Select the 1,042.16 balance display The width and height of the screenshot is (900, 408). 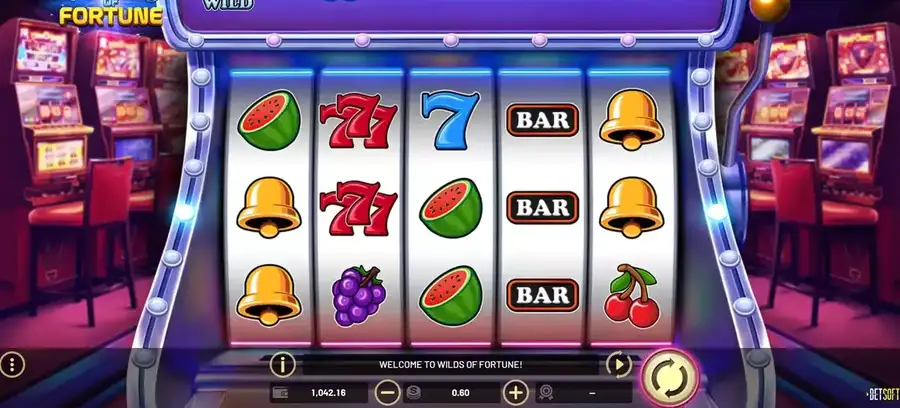328,393
